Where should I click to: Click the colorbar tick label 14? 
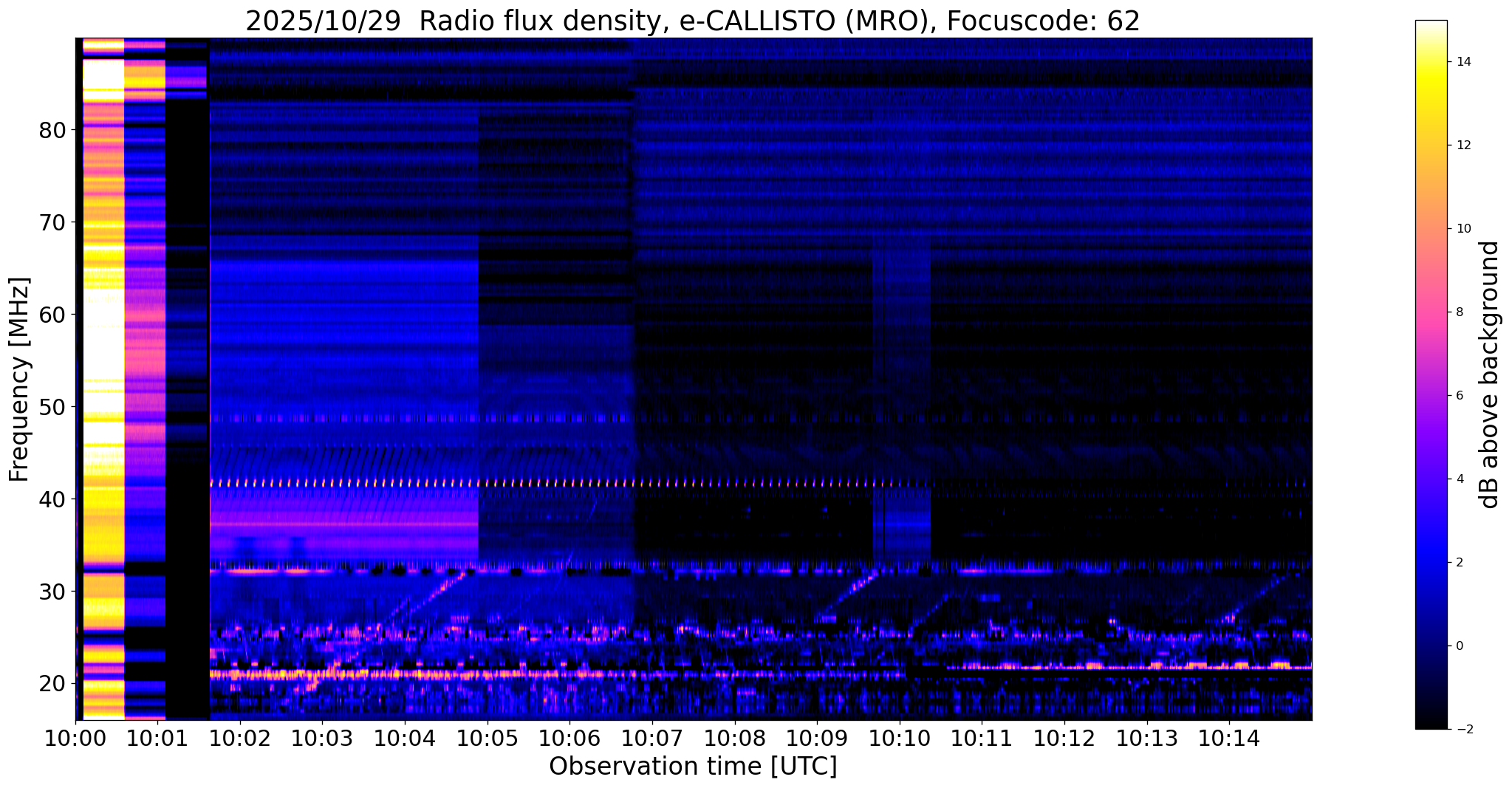pyautogui.click(x=1463, y=62)
